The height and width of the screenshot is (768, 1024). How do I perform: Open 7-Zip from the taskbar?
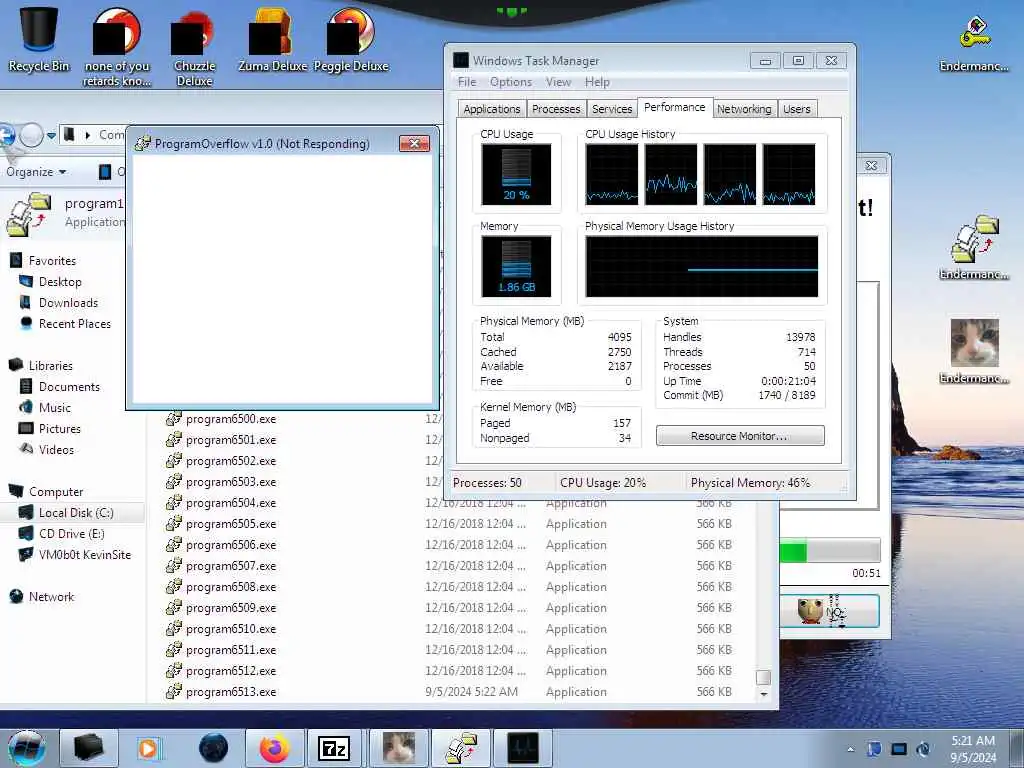(334, 748)
